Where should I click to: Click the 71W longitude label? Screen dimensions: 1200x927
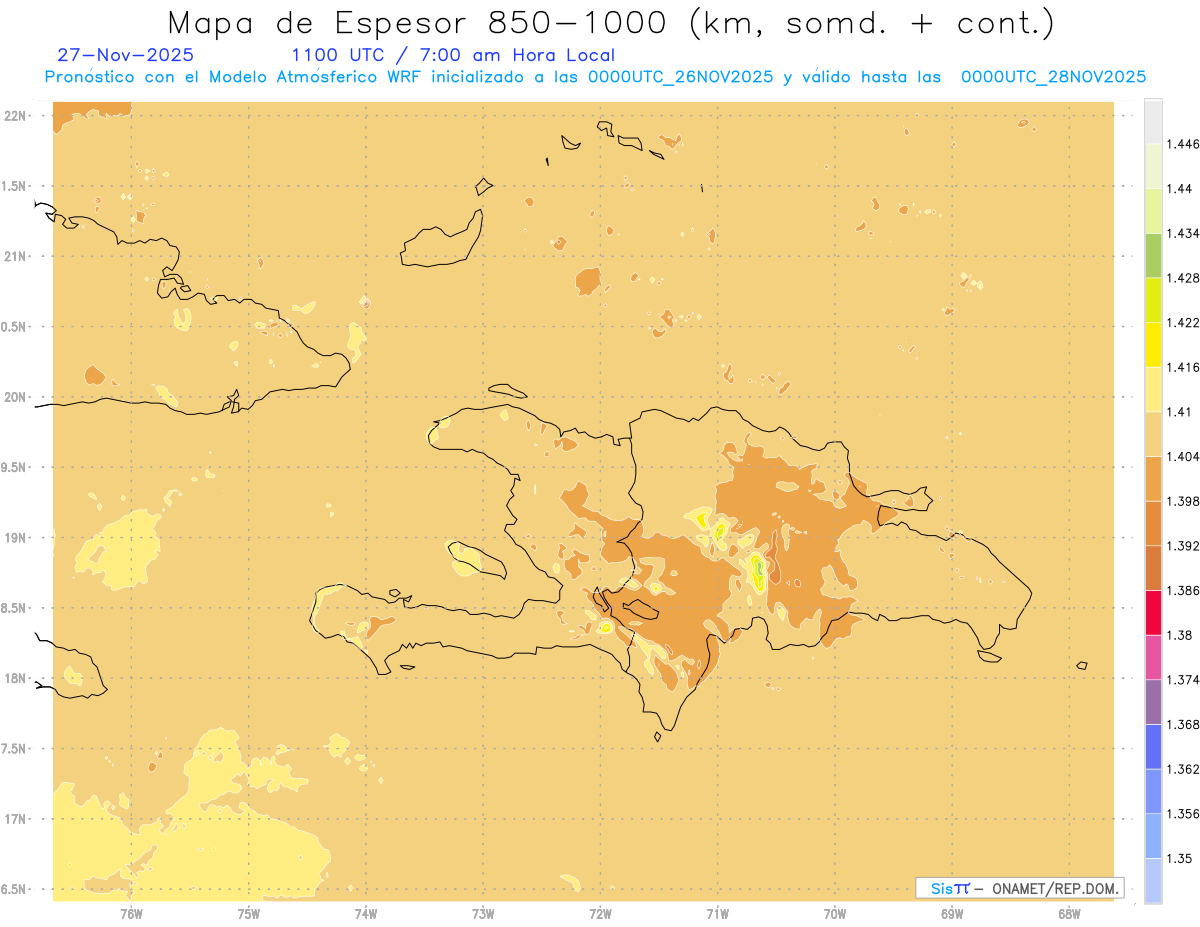(x=717, y=913)
